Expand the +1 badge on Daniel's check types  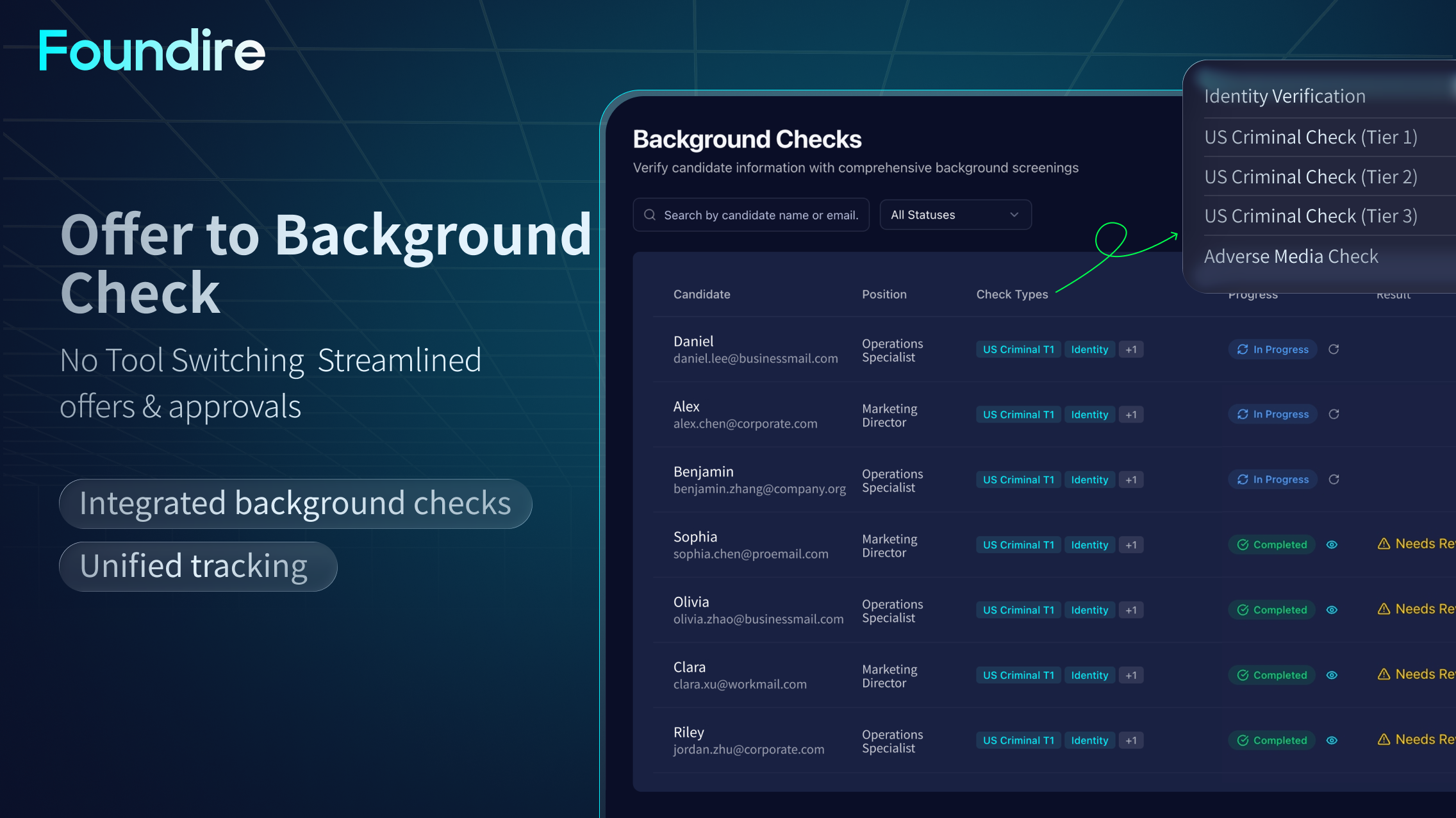[1130, 349]
